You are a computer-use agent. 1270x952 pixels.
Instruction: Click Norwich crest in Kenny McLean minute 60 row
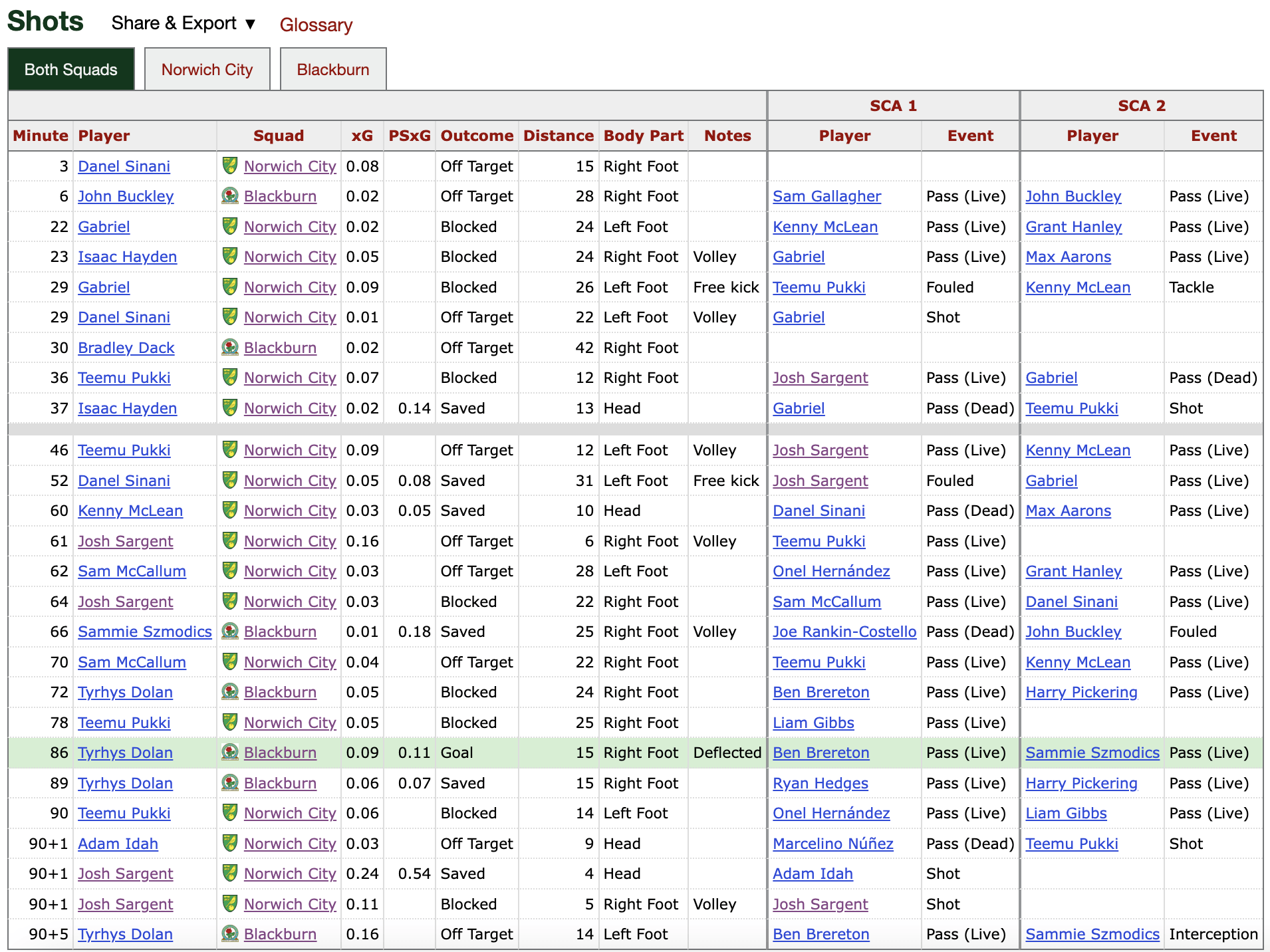tap(230, 511)
